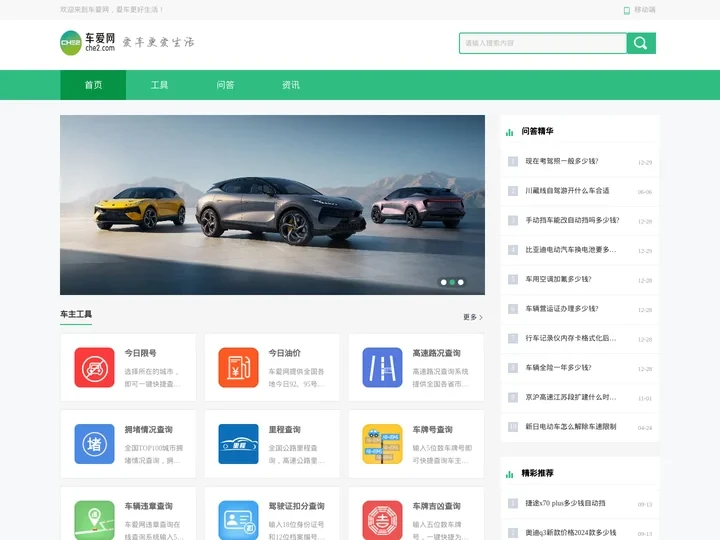Open article 捷途x70 plus多少钱自动挡
Screen dimensions: 720x540
tap(565, 503)
